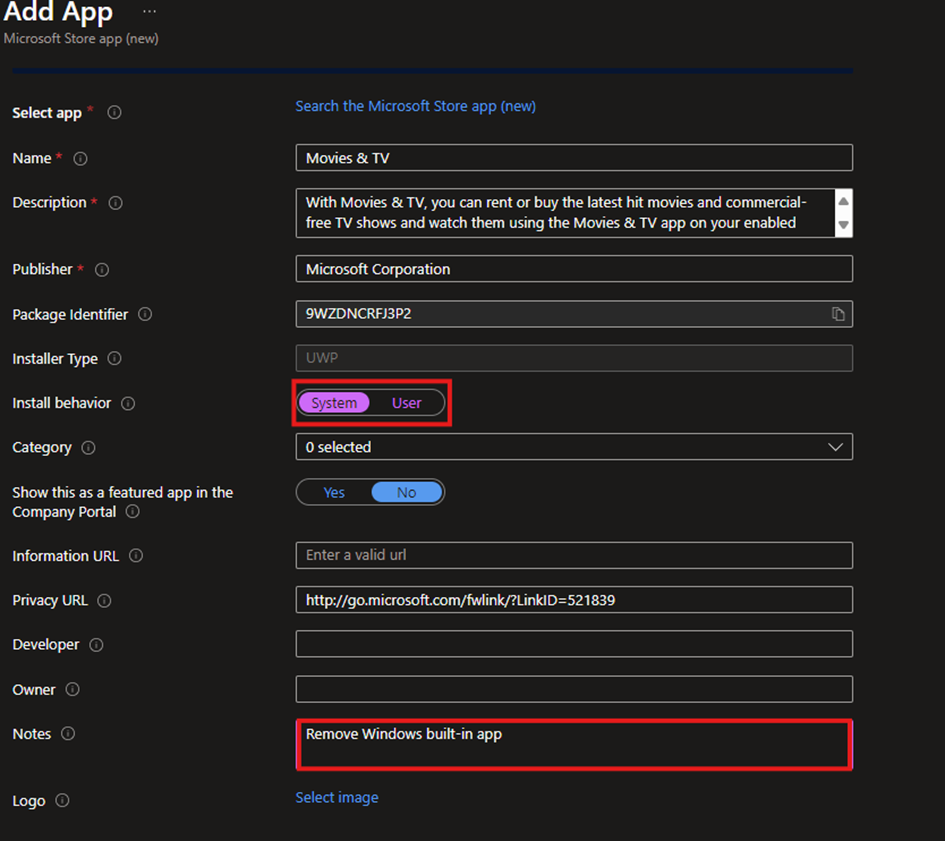The height and width of the screenshot is (841, 945).
Task: Choose No for featured app
Action: coord(407,493)
